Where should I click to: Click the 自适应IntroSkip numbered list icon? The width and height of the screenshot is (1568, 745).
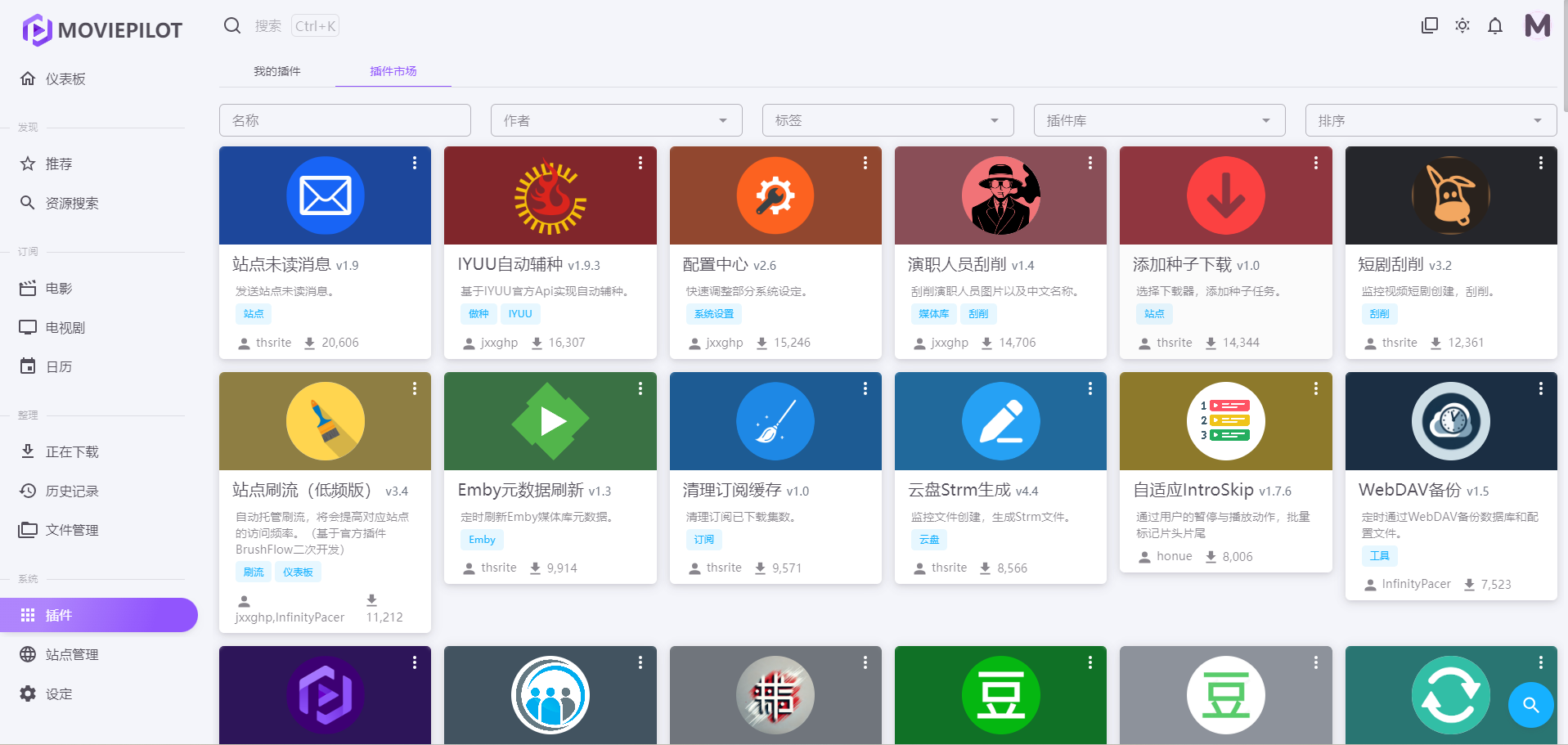(1226, 421)
